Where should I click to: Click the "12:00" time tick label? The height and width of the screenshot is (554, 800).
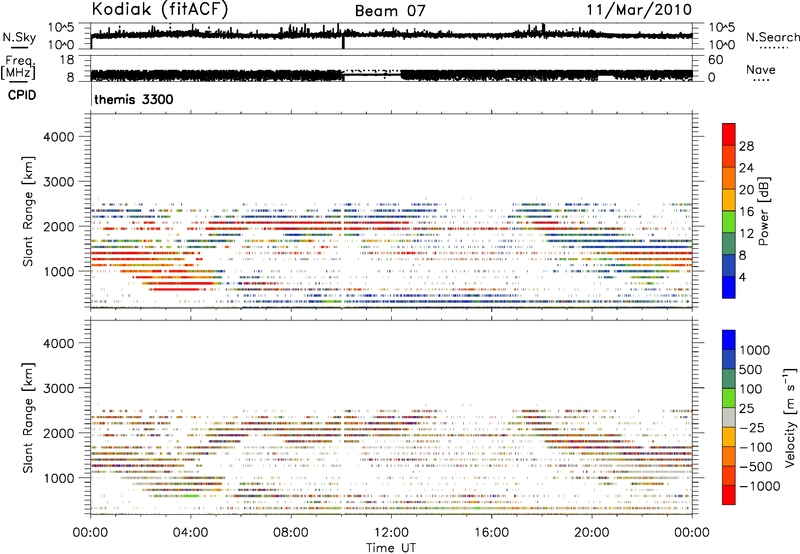tap(391, 533)
